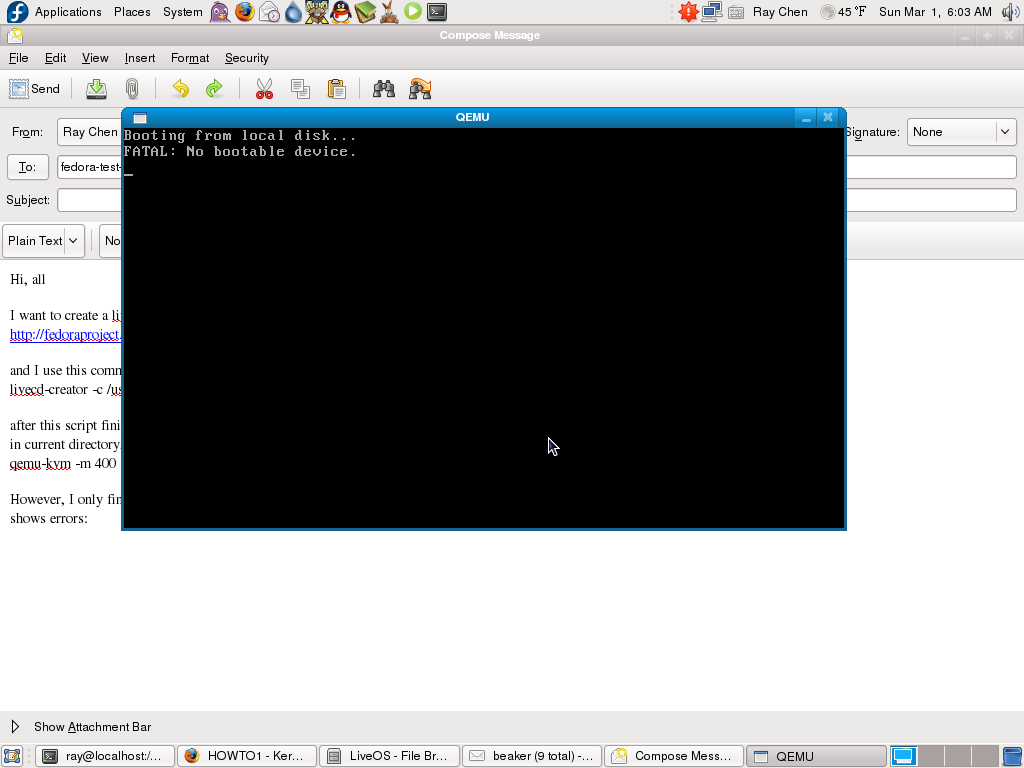Open QEMU window menu icon in titlebar
Screen dimensions: 1024x768
point(140,118)
